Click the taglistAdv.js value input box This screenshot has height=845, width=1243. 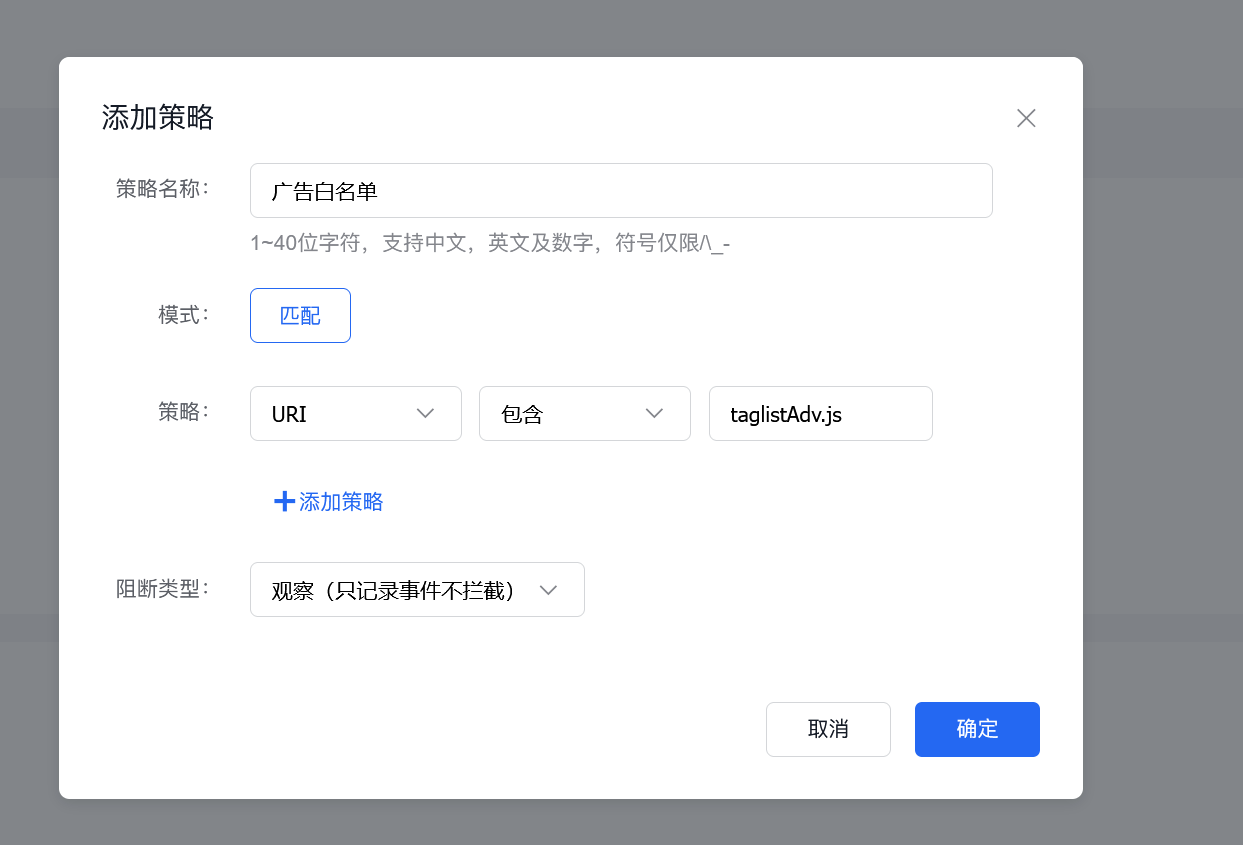pos(820,413)
